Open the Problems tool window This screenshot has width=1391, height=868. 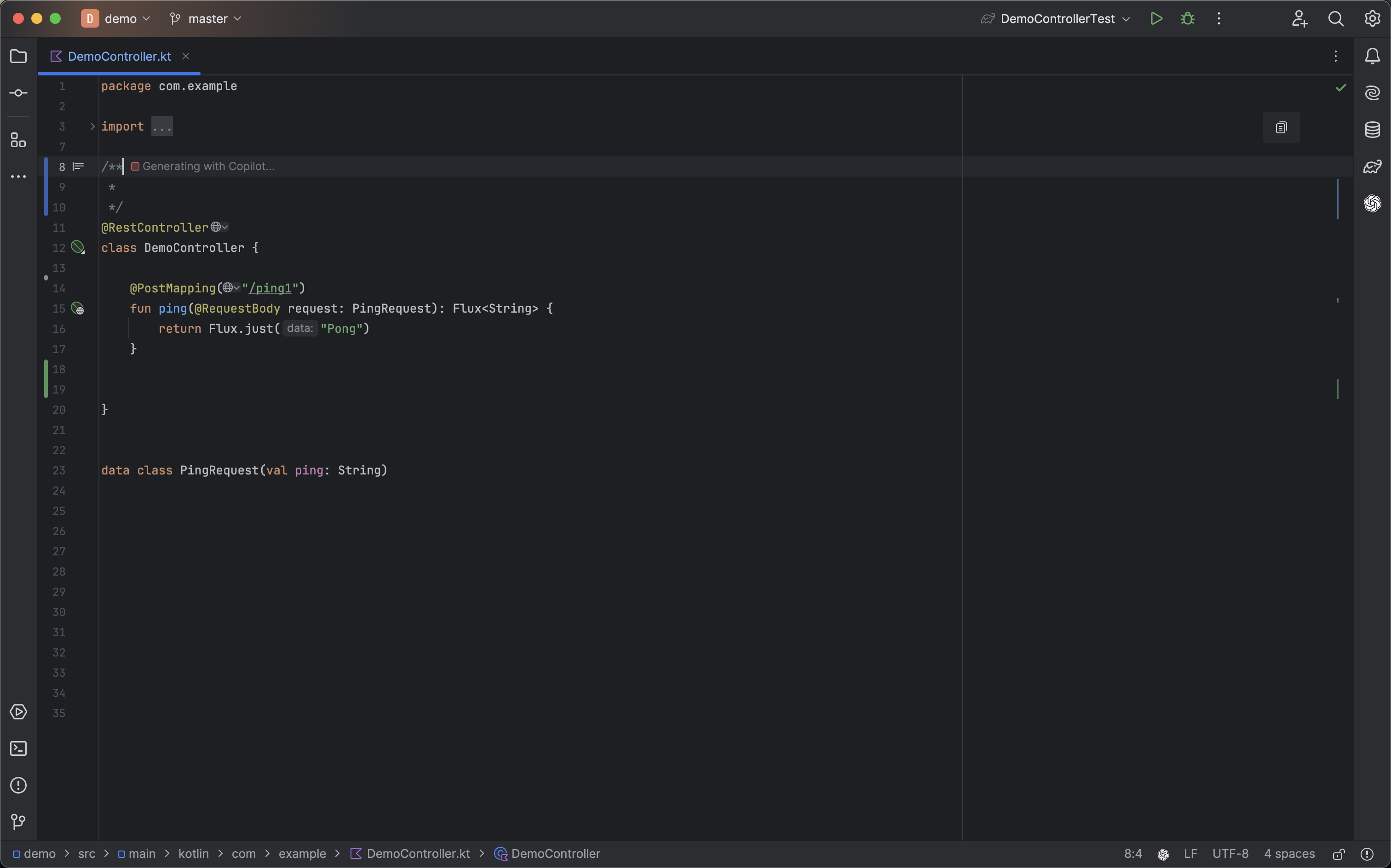[18, 785]
